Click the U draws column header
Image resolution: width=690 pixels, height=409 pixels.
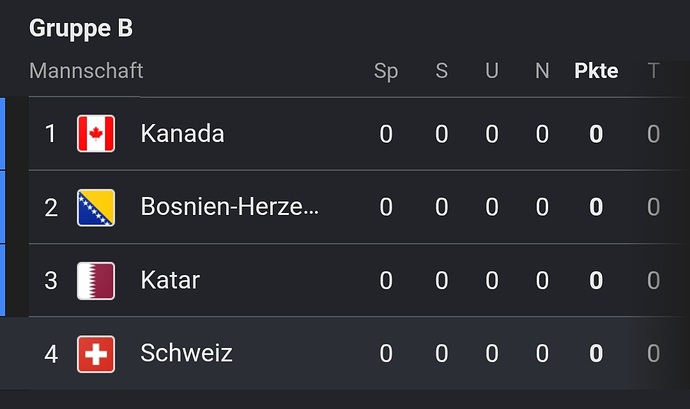[492, 71]
